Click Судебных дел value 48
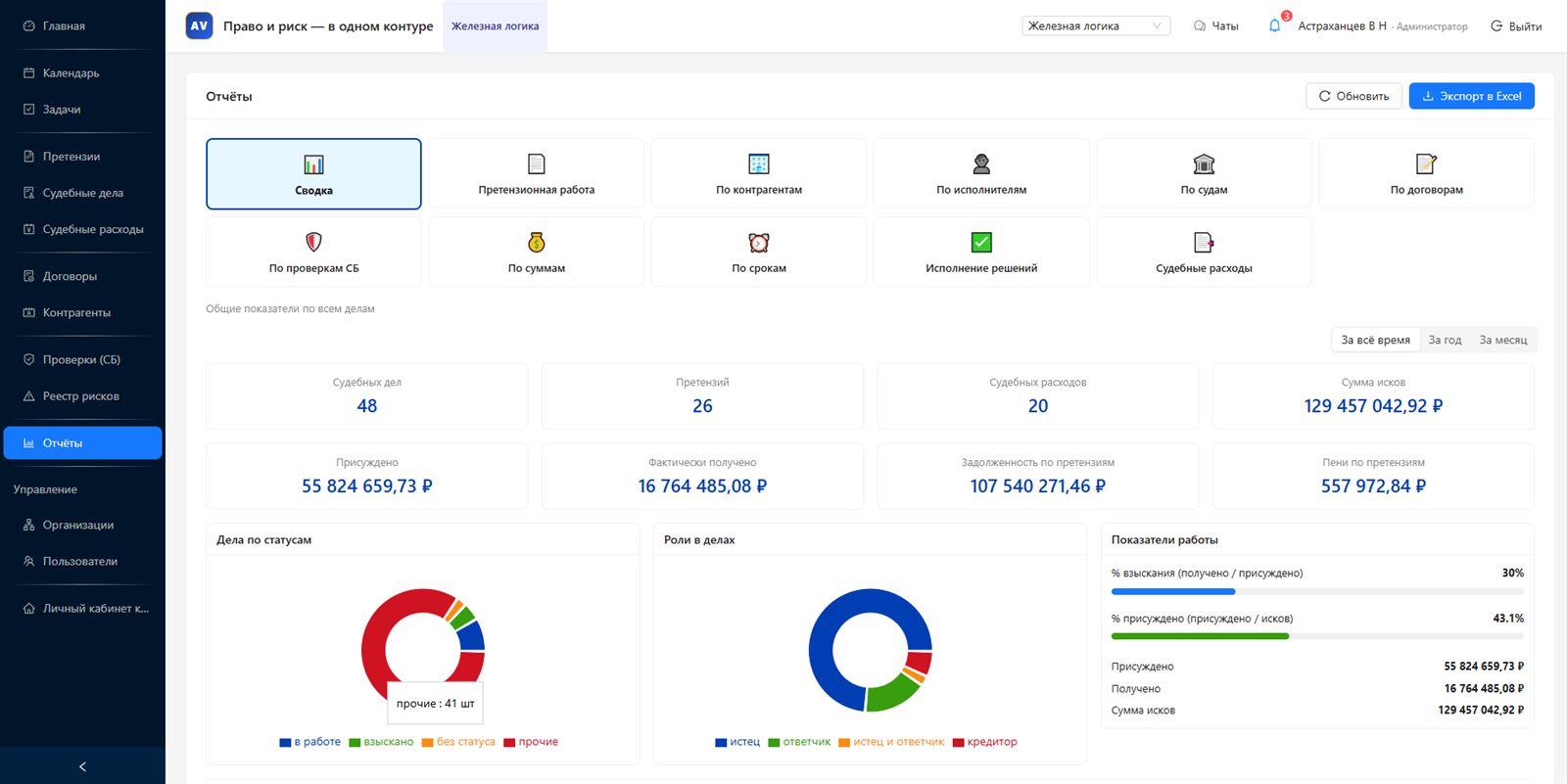 [367, 406]
